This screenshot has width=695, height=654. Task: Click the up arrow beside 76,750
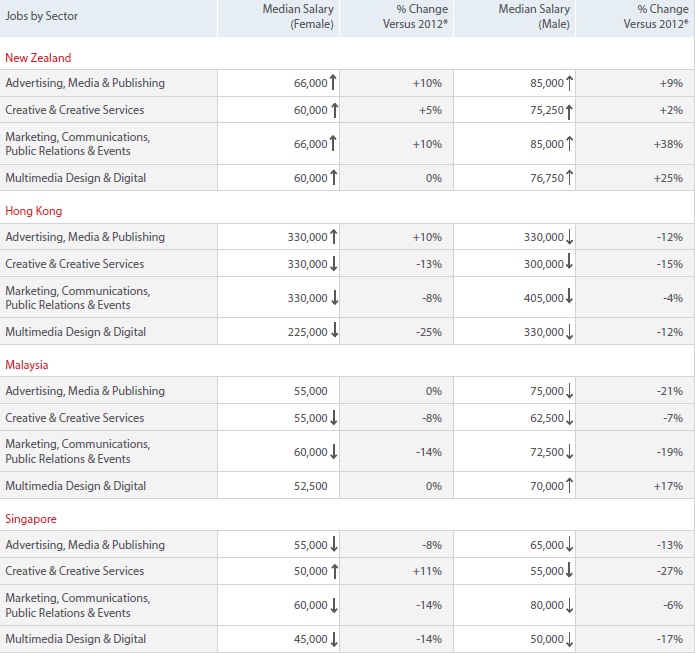click(570, 178)
